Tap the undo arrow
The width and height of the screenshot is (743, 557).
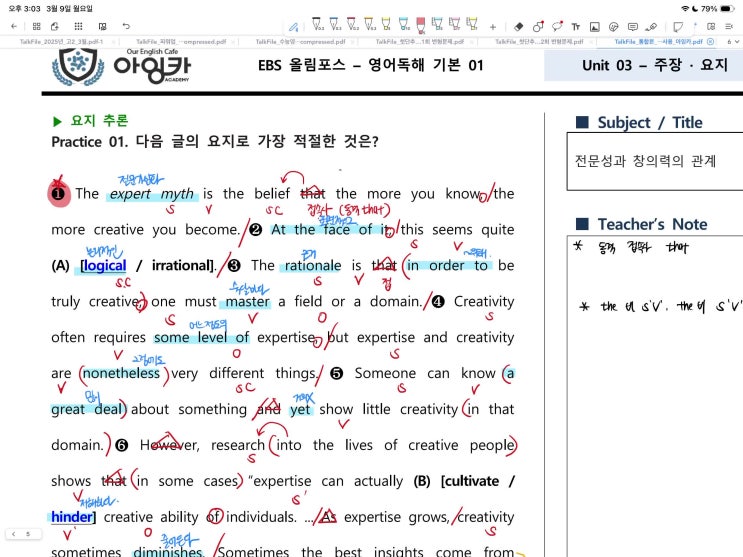(x=125, y=26)
